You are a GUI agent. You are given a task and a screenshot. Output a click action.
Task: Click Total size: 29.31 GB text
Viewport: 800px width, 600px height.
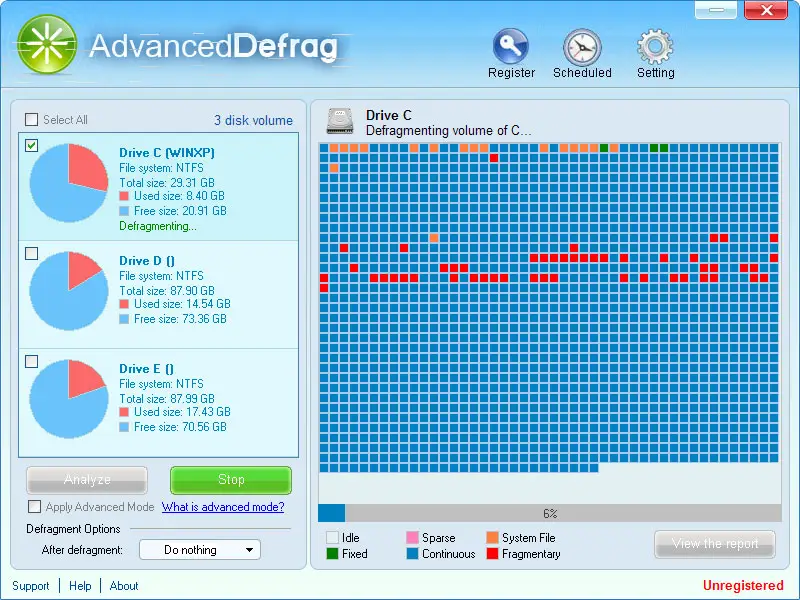167,183
